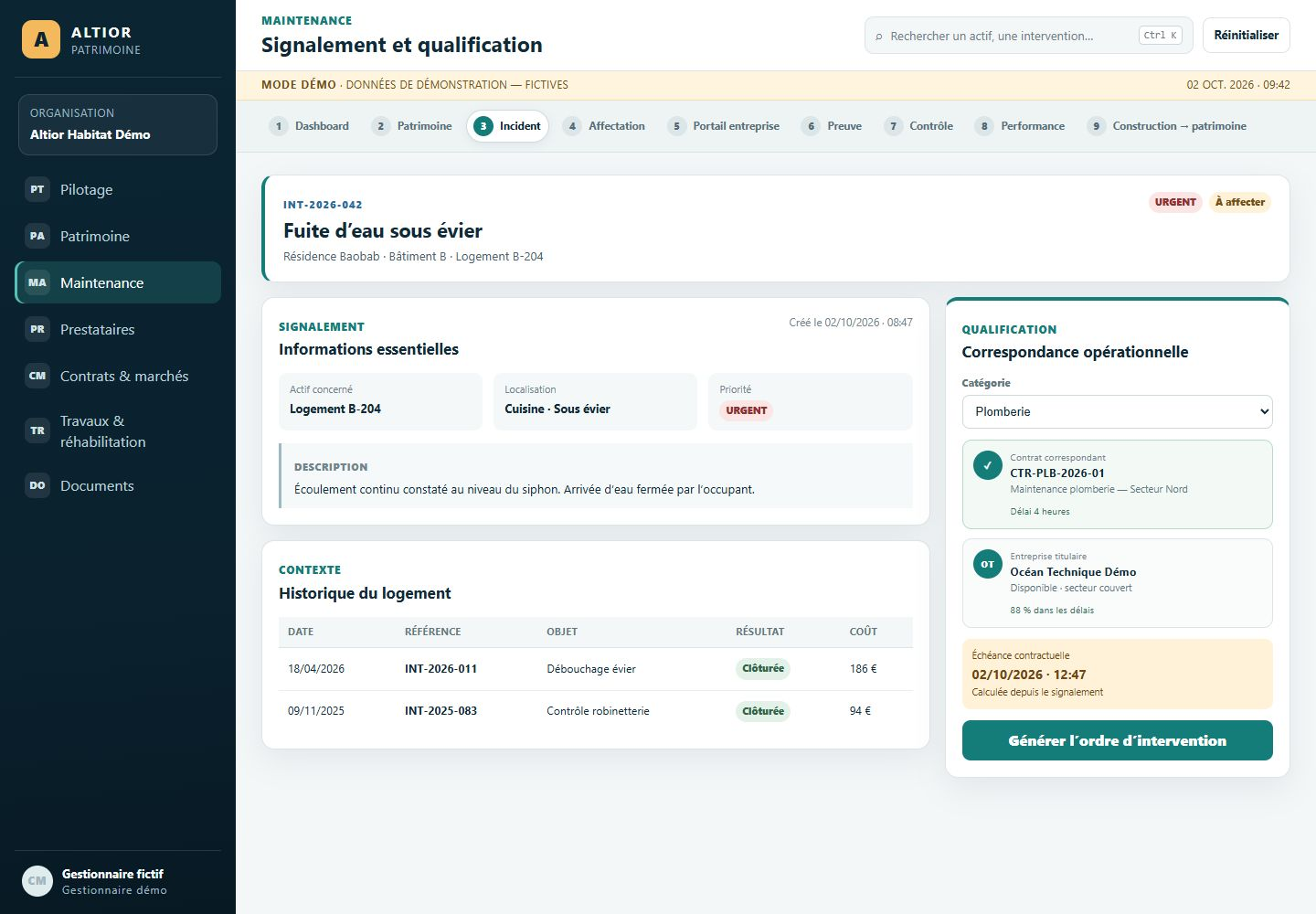Go to step 8 Performance
Viewport: 1316px width, 914px height.
(1021, 126)
